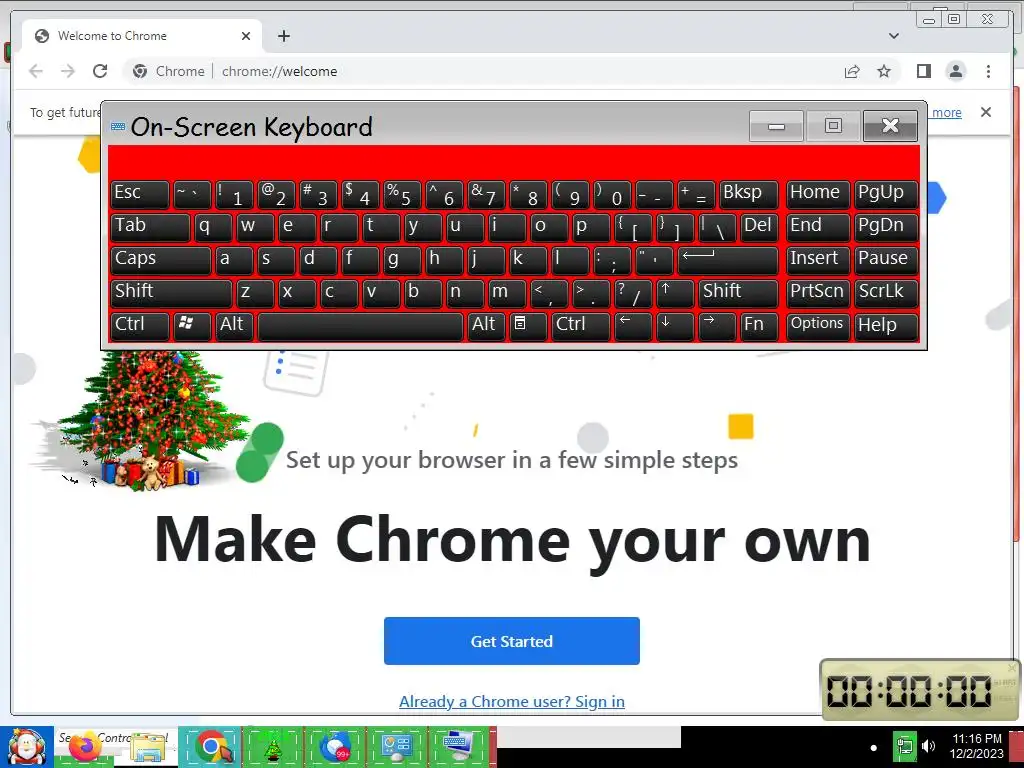This screenshot has height=768, width=1024.
Task: Toggle the left Shift key
Action: [171, 293]
